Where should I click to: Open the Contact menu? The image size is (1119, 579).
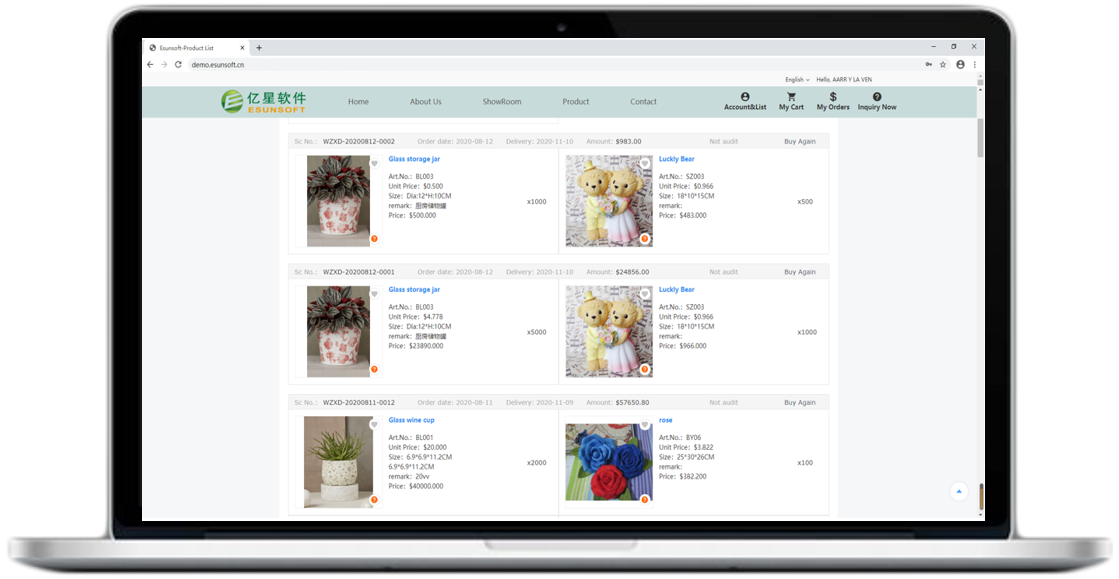pos(643,101)
